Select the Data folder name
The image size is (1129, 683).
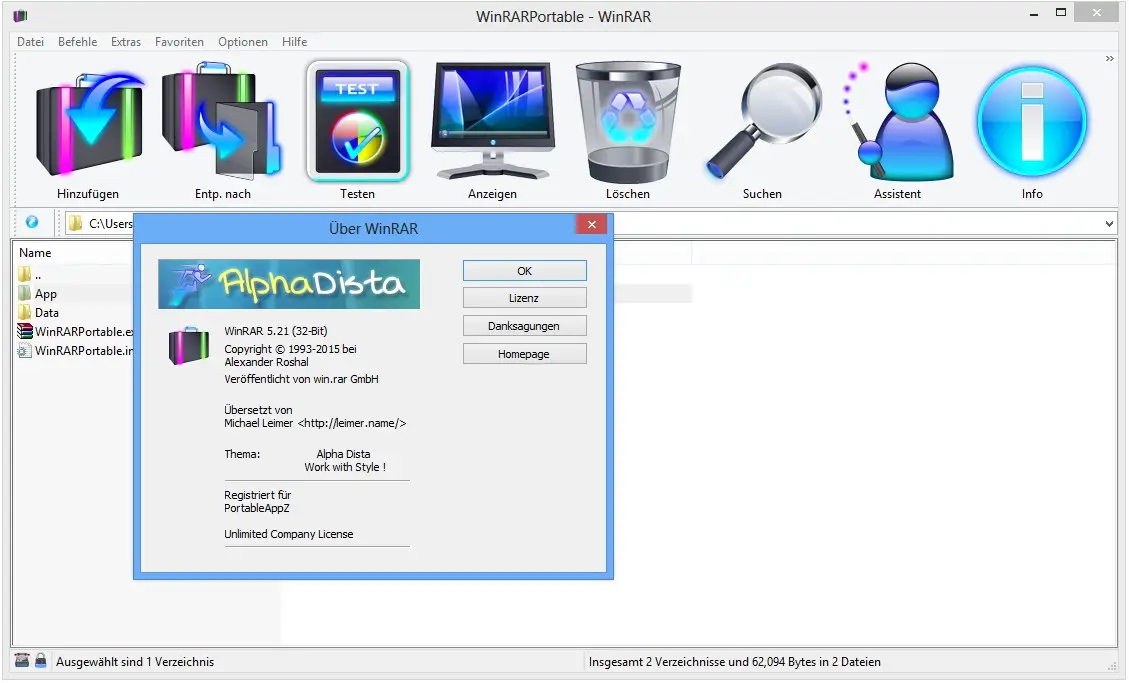[x=47, y=312]
